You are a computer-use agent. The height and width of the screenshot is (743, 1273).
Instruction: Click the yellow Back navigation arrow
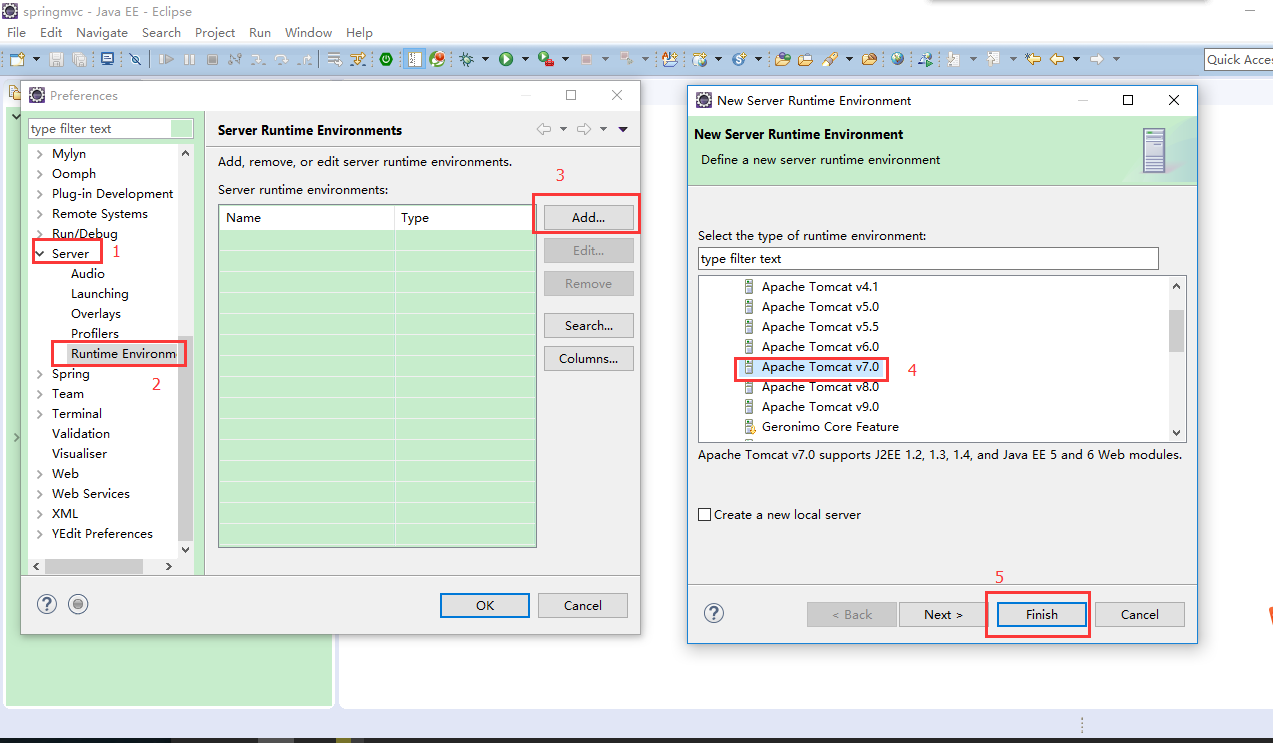(x=1057, y=59)
